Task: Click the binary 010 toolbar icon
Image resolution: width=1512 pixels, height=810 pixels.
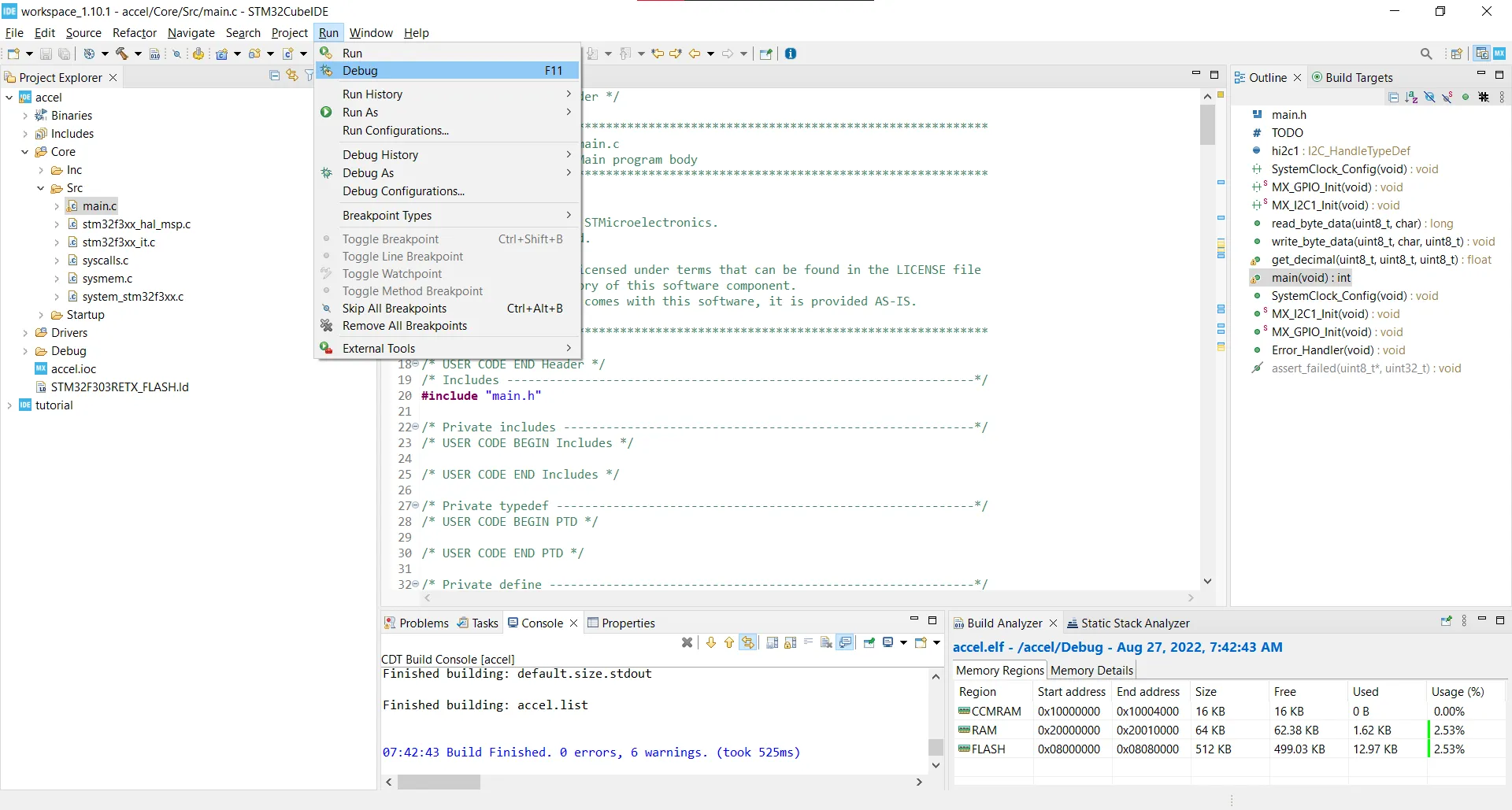Action: (x=155, y=54)
